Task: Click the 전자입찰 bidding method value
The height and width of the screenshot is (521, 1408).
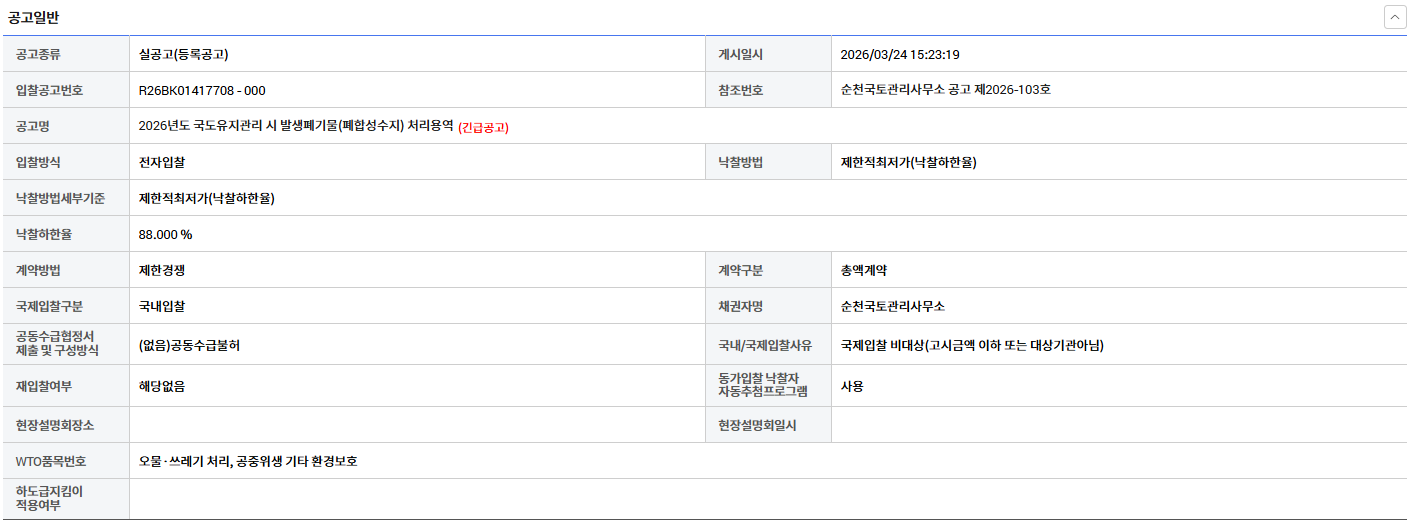Action: point(162,162)
